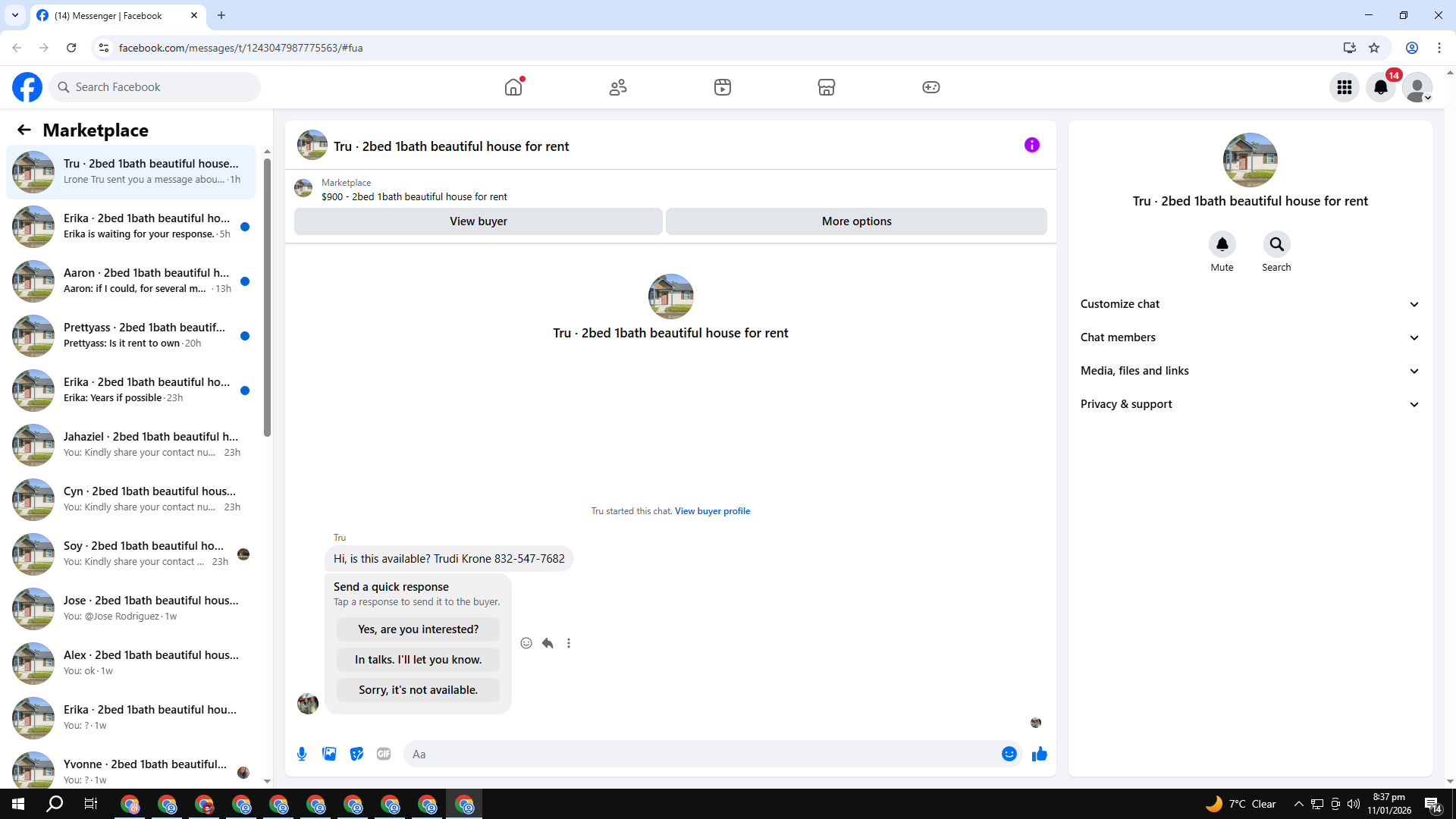1456x819 pixels.
Task: Open the Facebook Home feed icon
Action: pyautogui.click(x=513, y=87)
